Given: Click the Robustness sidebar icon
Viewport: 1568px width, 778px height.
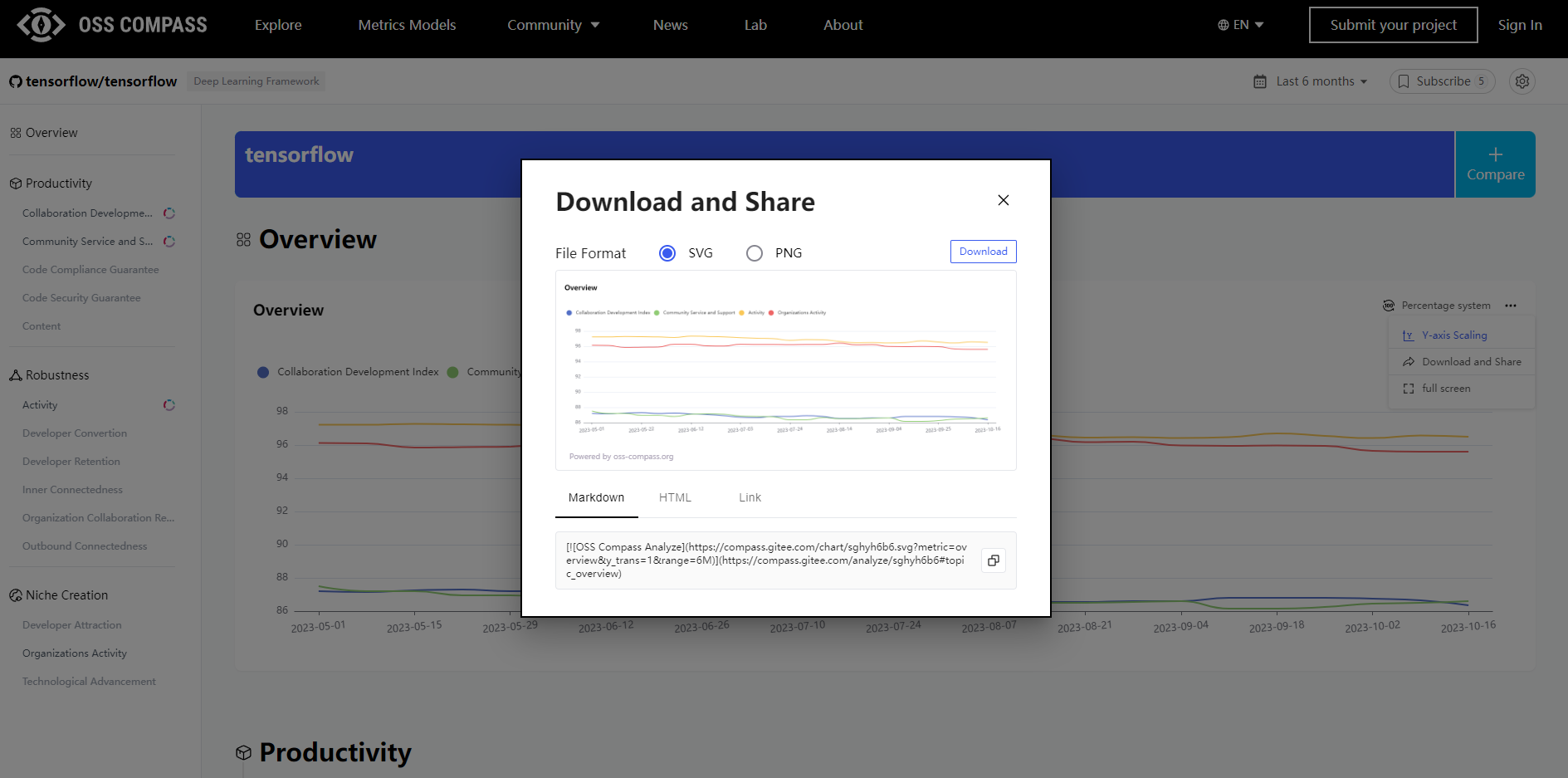Looking at the screenshot, I should tap(16, 375).
